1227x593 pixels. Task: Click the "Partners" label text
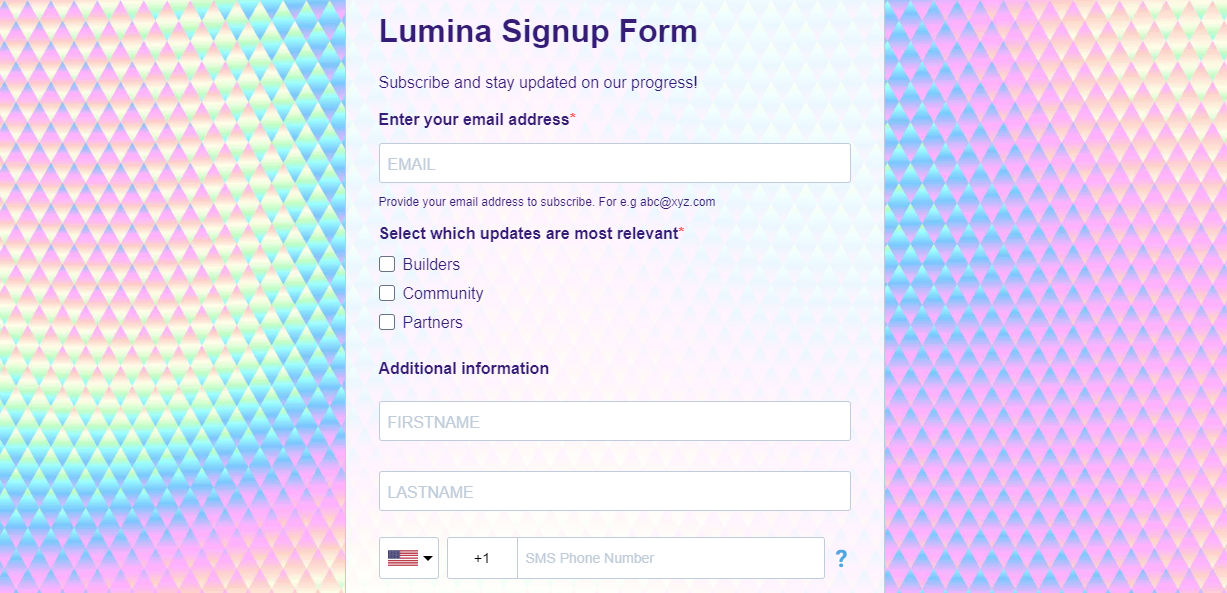click(433, 322)
